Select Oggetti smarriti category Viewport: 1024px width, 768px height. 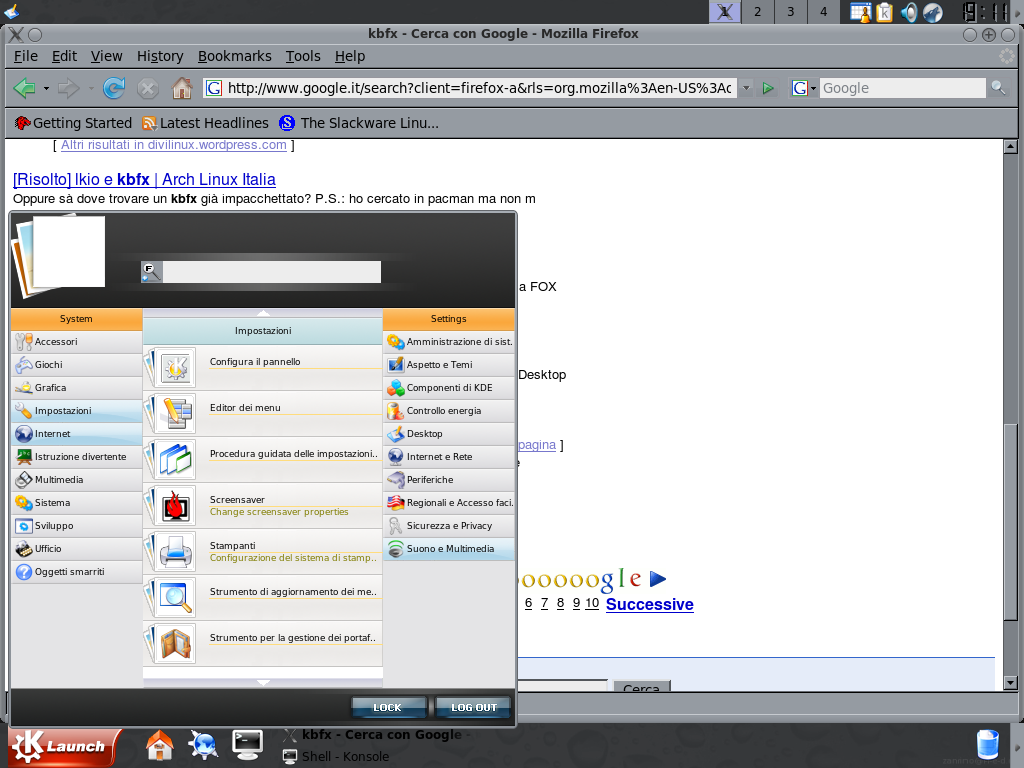coord(77,571)
